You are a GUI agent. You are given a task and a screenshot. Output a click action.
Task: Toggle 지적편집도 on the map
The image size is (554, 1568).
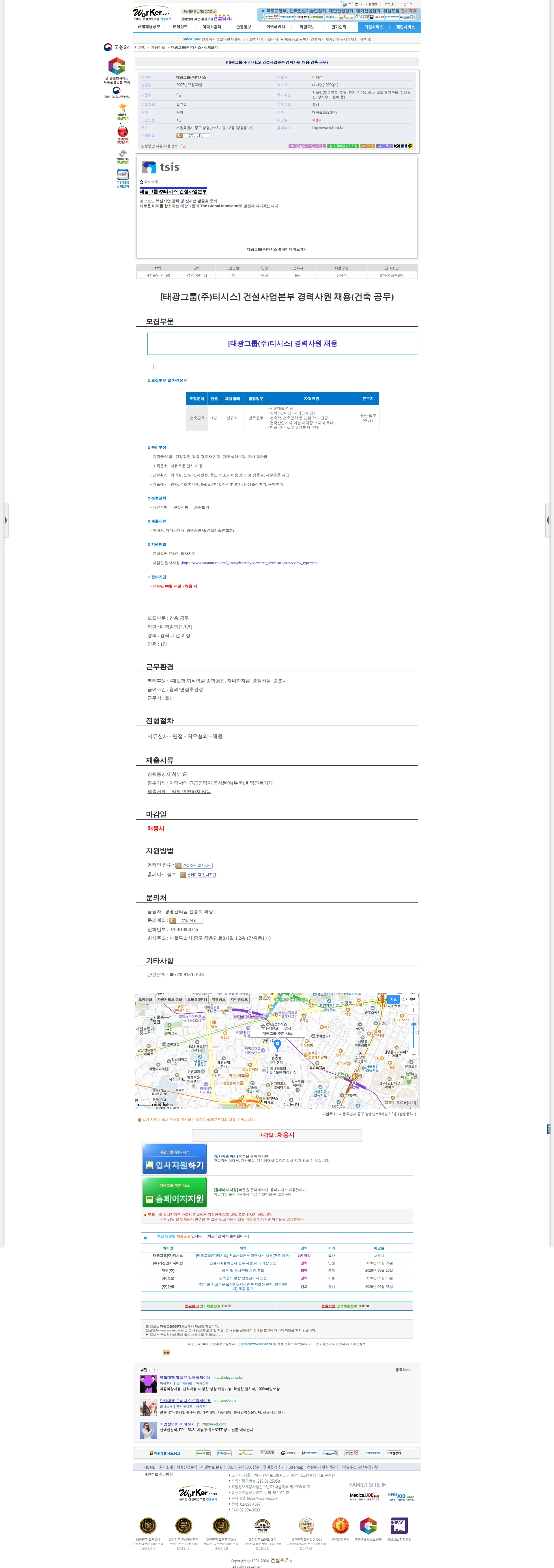coord(239,999)
